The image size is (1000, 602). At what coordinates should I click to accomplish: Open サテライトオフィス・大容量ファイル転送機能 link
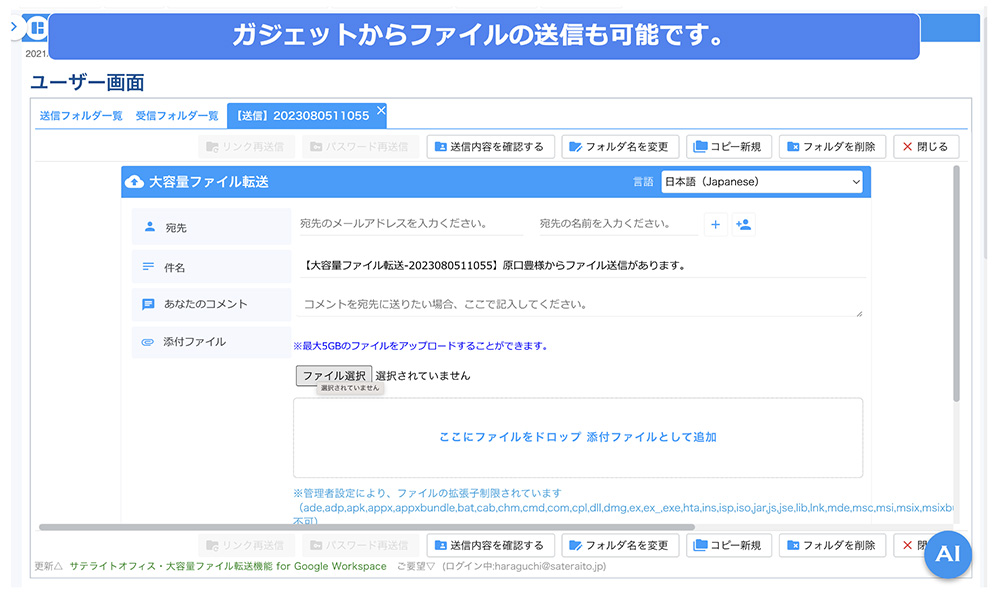point(228,566)
